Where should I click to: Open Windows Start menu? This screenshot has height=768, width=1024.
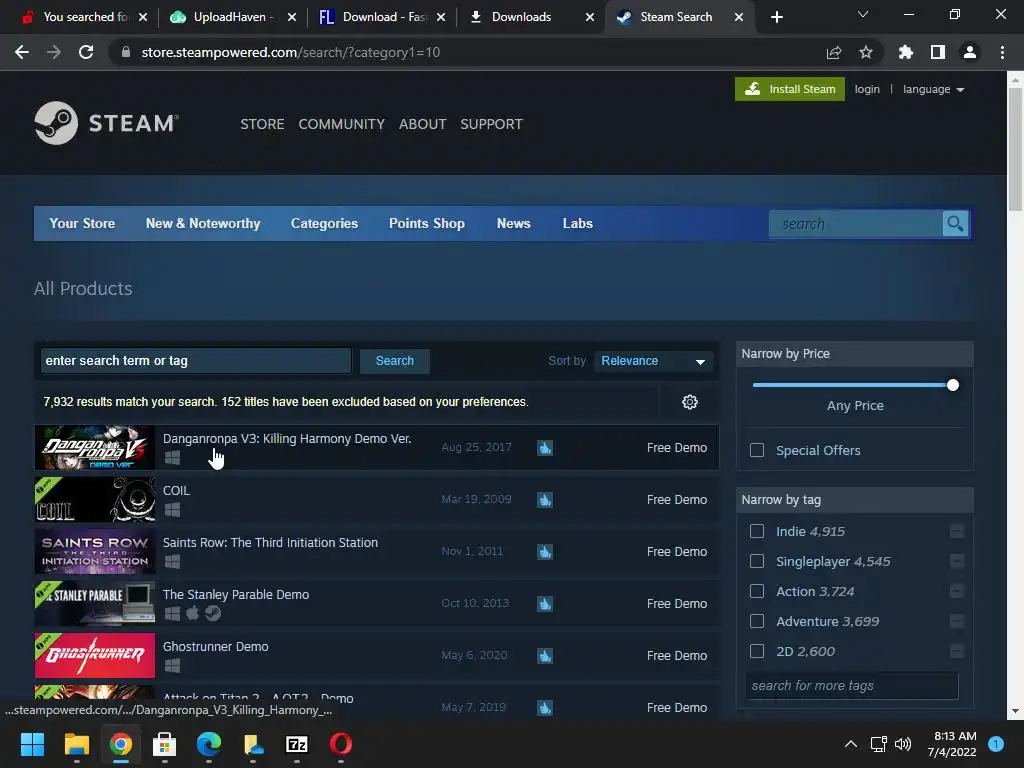(32, 744)
